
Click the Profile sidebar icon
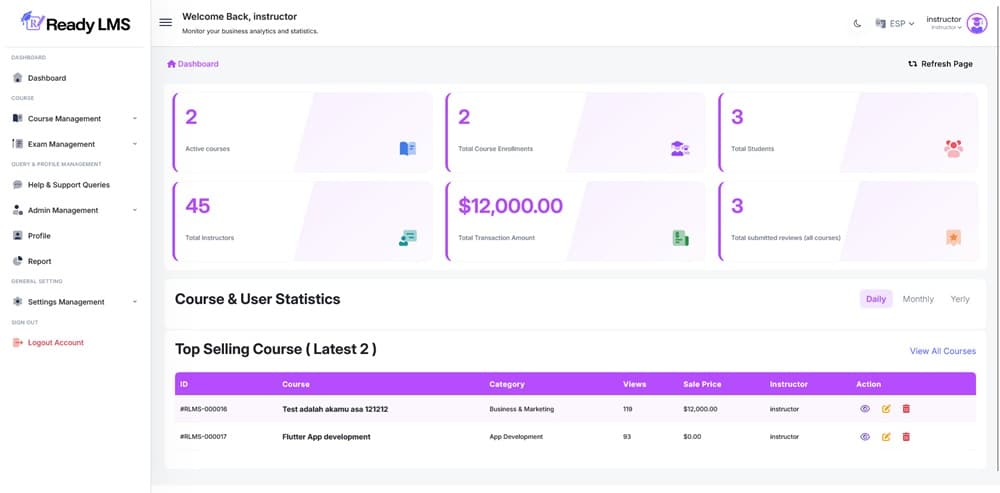point(18,236)
